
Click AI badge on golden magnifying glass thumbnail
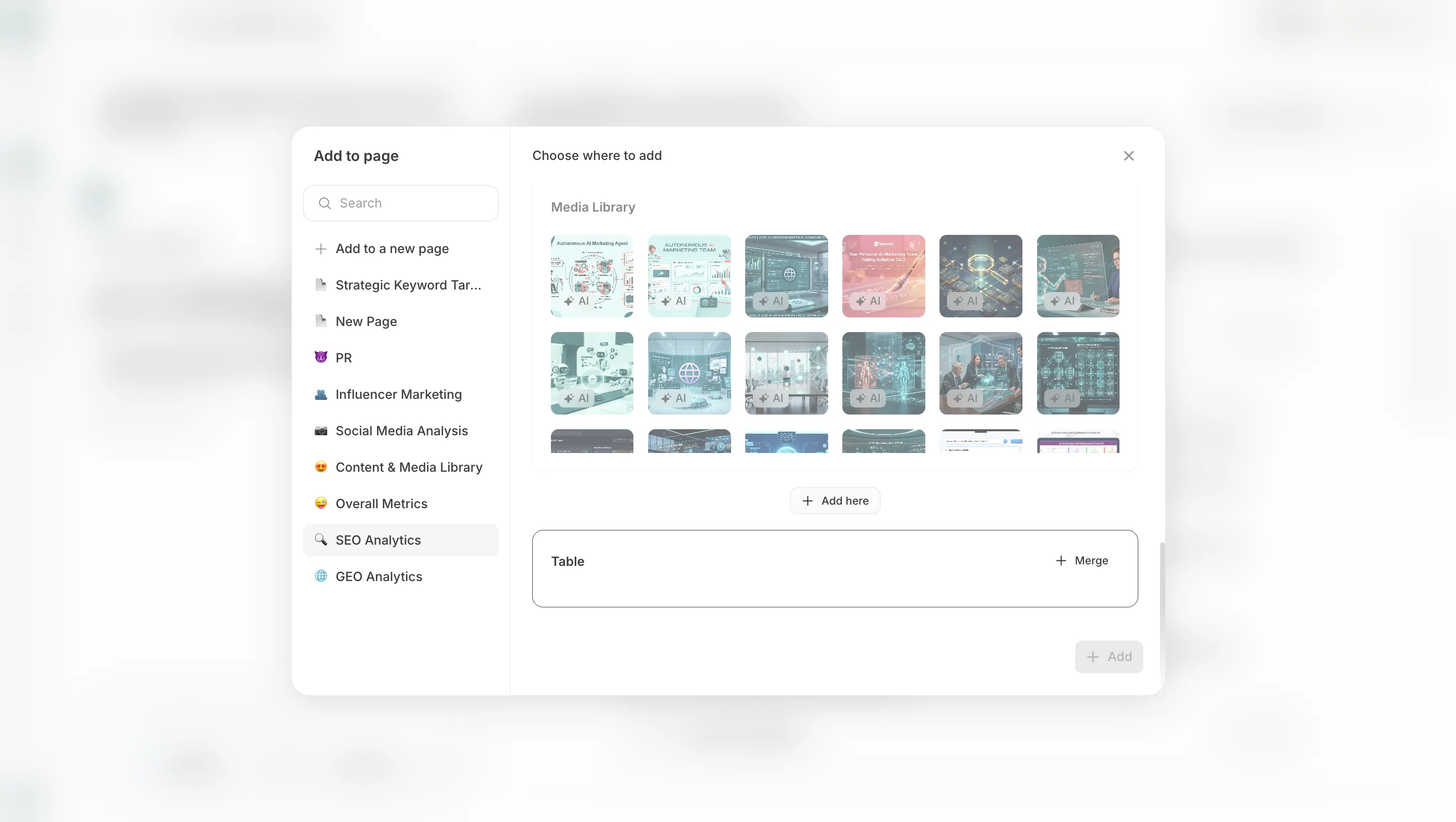tap(966, 301)
